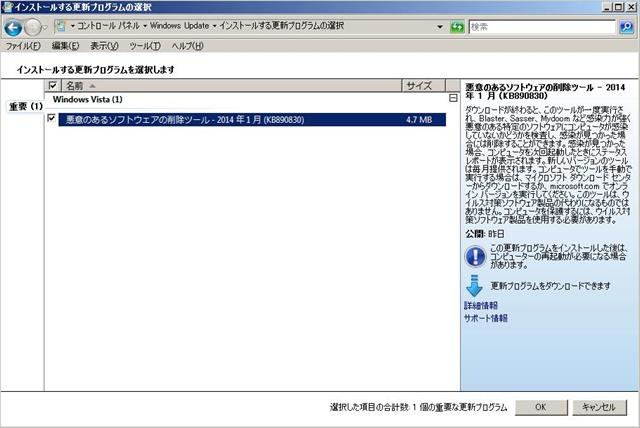
Task: Minimize the window
Action: click(x=607, y=7)
